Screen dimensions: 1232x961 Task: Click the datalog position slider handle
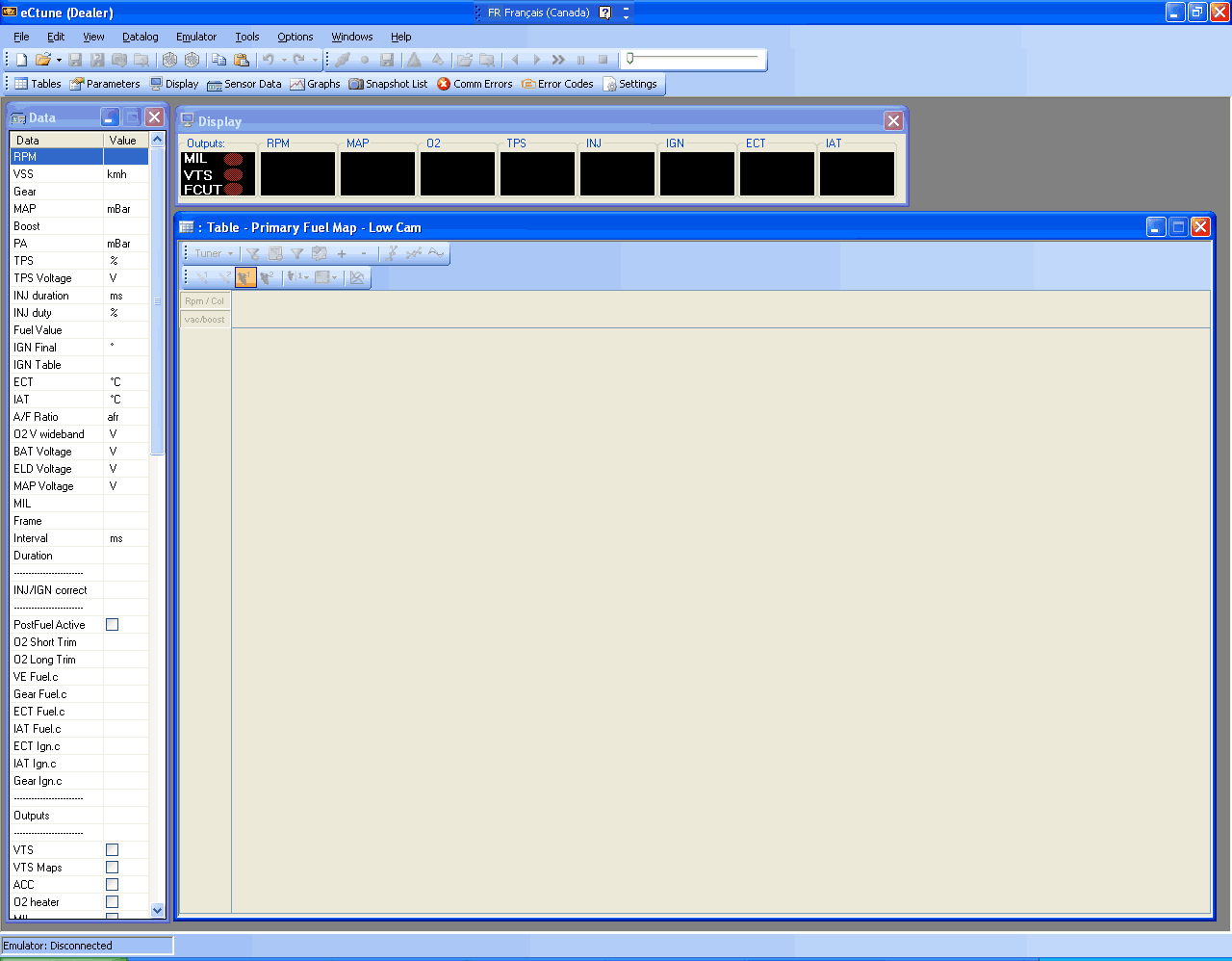point(629,59)
